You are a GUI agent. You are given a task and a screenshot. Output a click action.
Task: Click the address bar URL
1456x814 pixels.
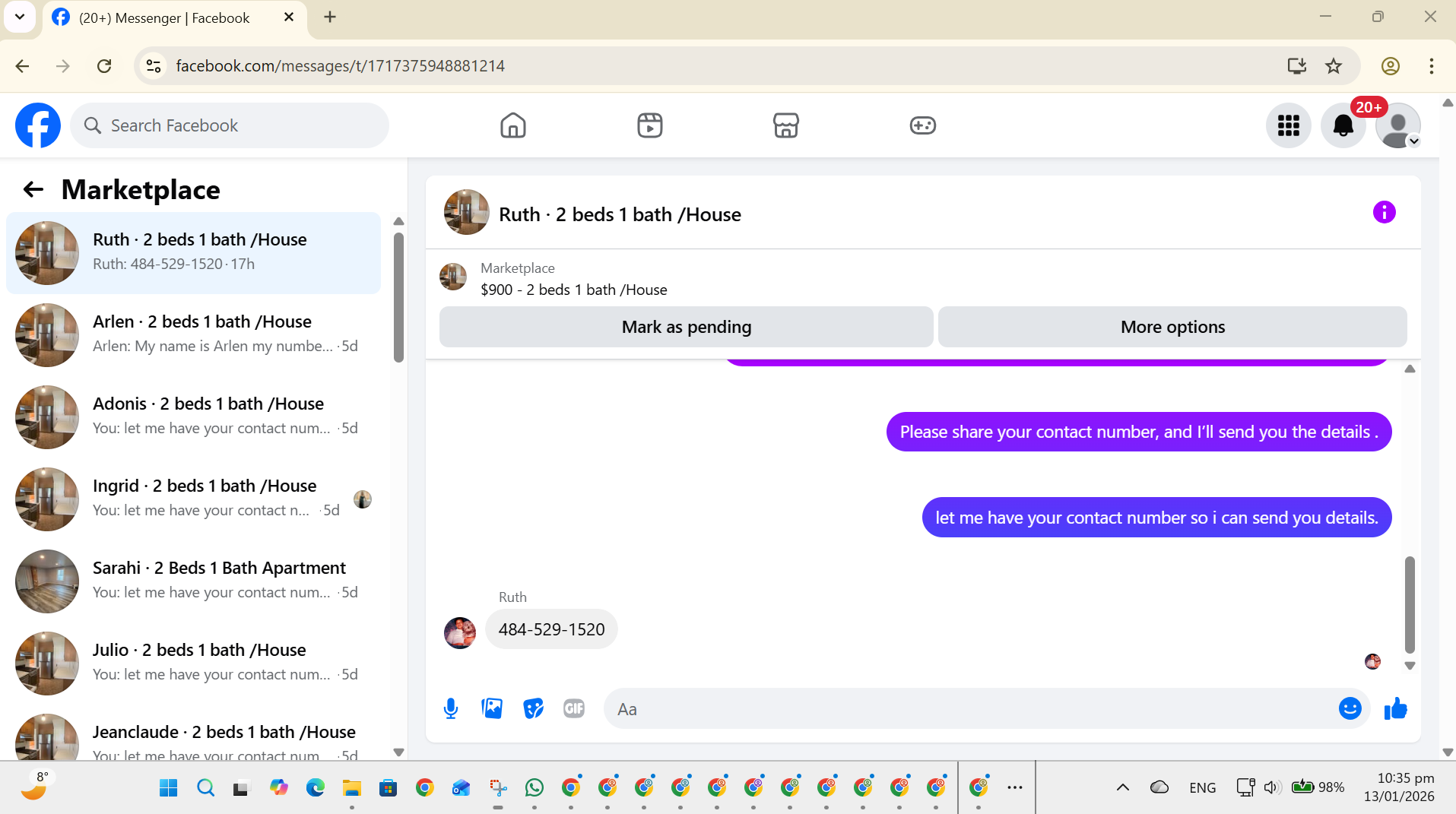(340, 66)
